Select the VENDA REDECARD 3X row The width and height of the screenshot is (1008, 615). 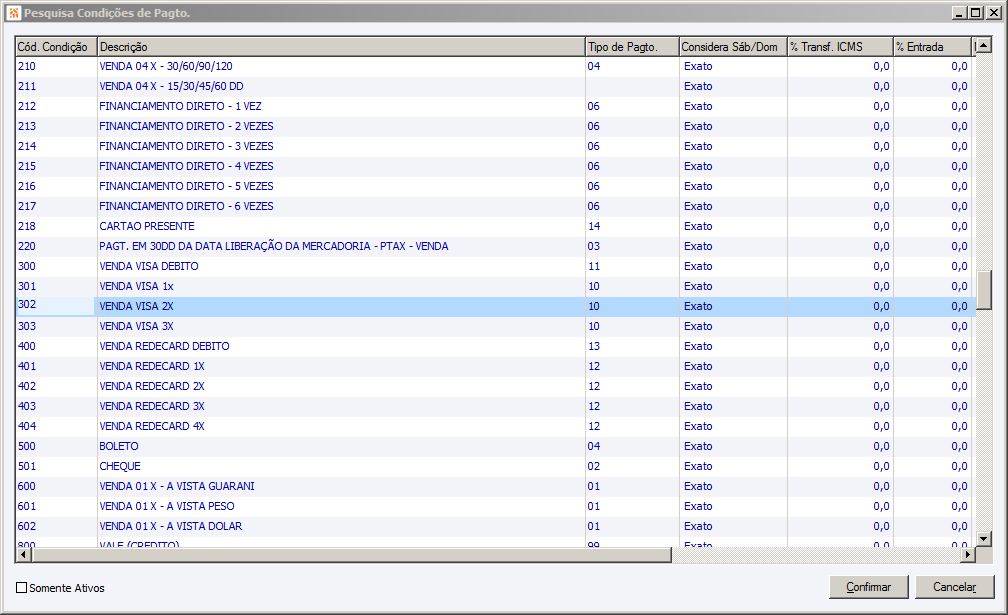(496, 406)
